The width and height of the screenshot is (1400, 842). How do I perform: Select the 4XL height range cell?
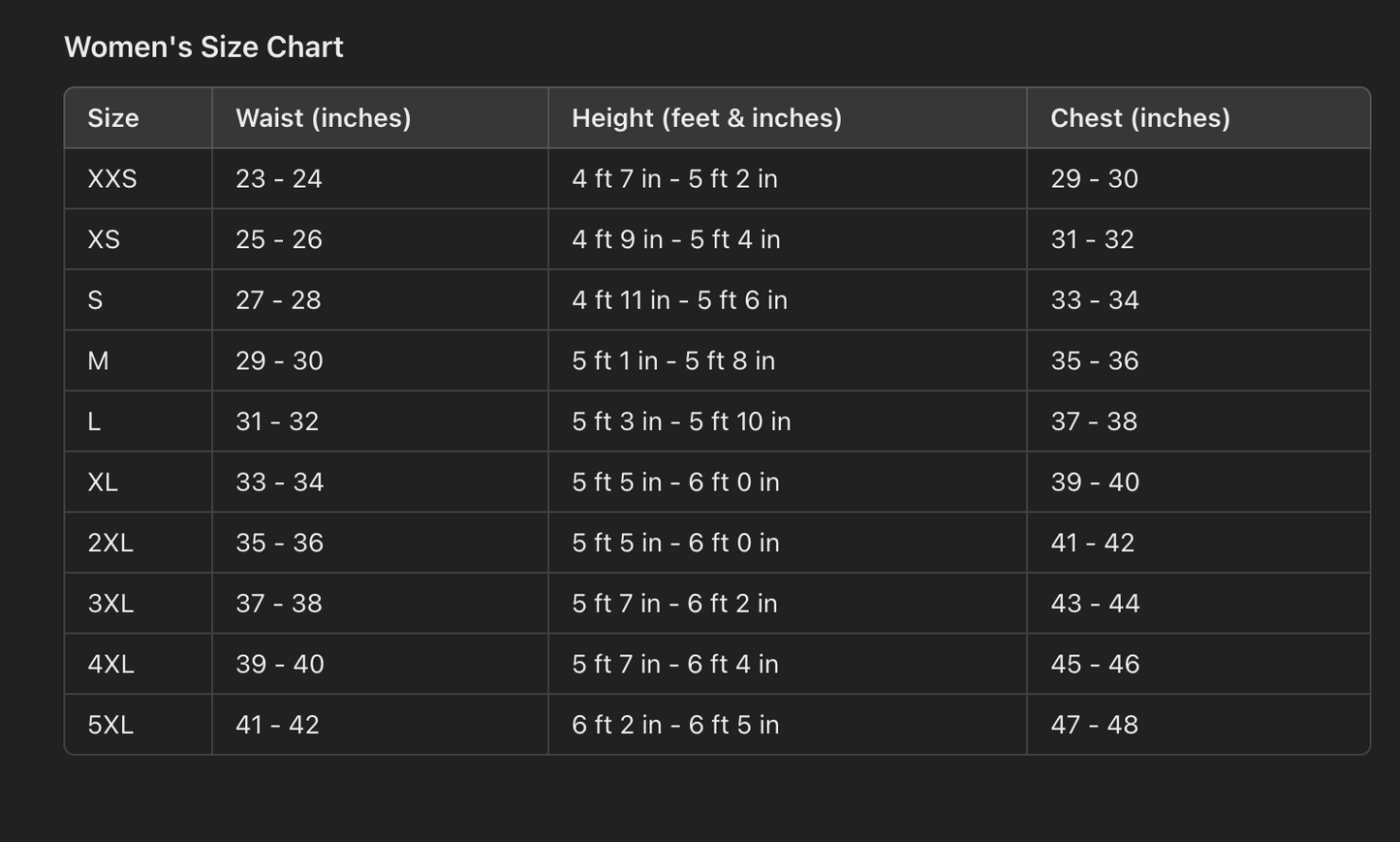tap(674, 664)
